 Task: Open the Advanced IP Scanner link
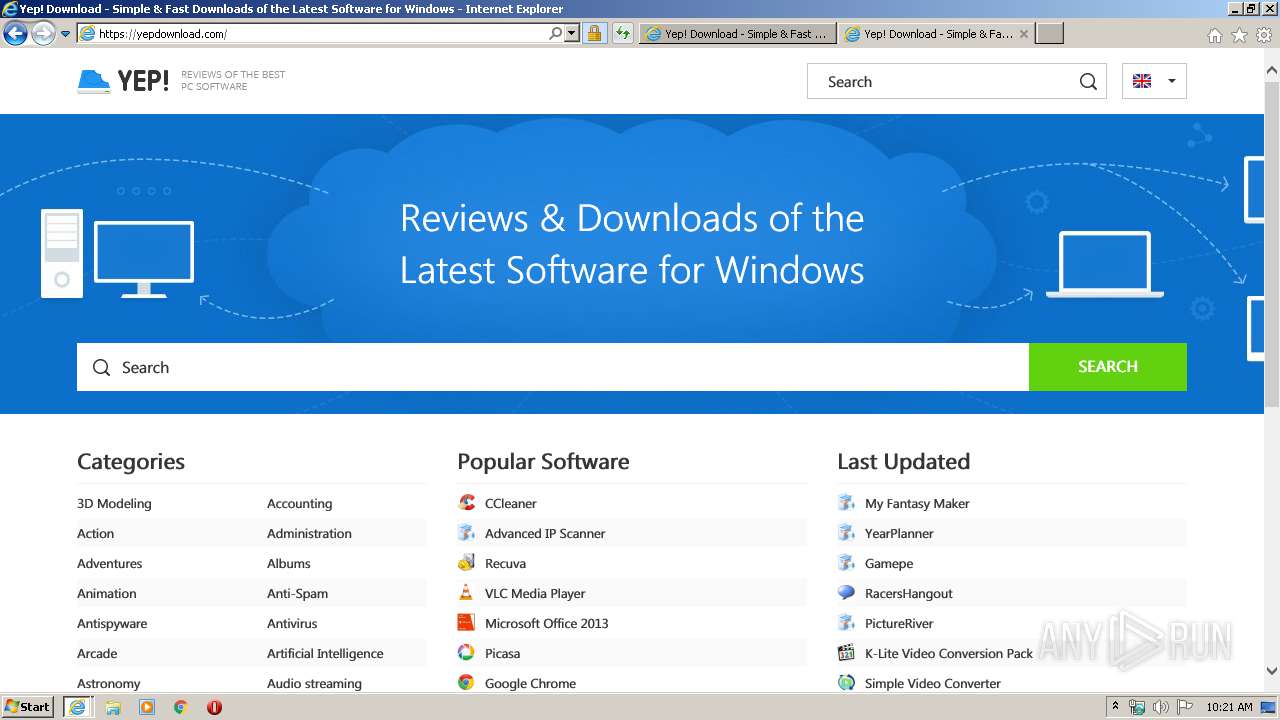[x=545, y=534]
